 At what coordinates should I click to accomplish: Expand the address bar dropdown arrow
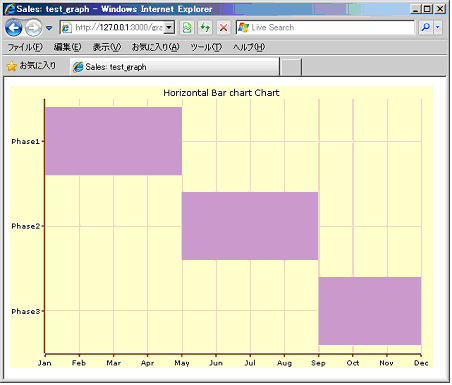pos(169,28)
